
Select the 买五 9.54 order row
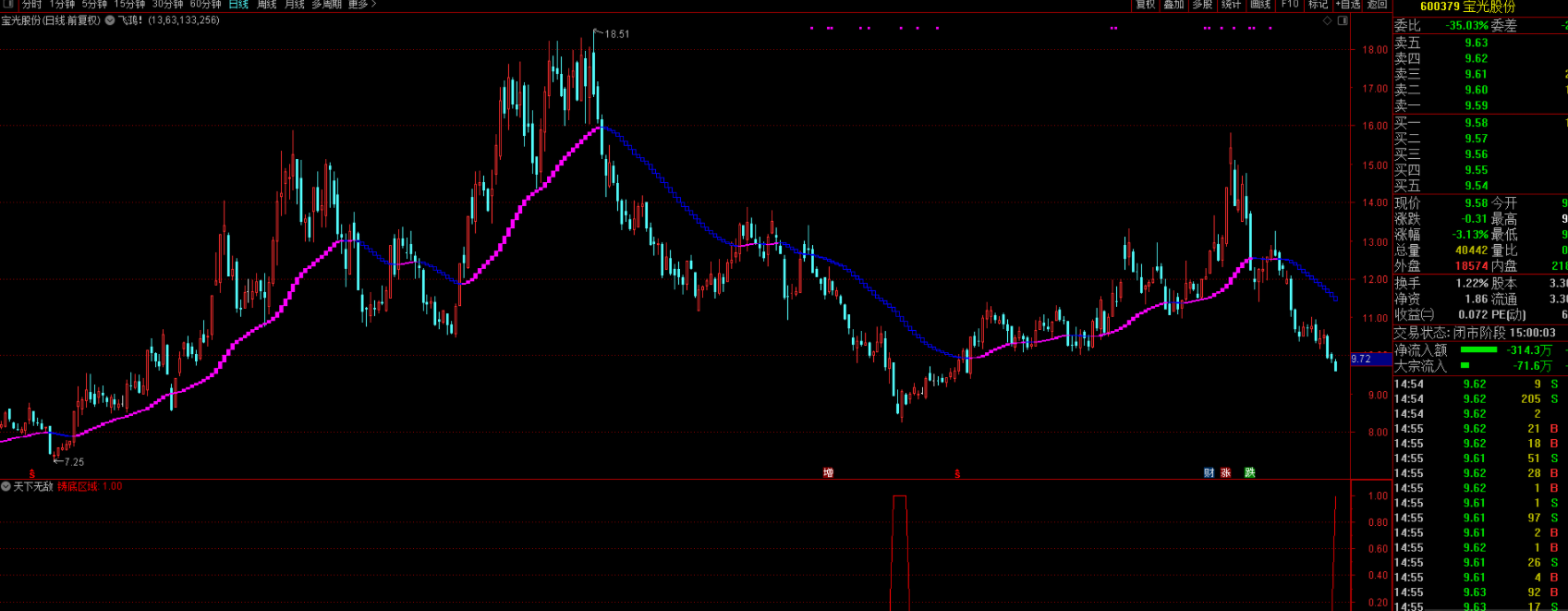pos(1480,185)
